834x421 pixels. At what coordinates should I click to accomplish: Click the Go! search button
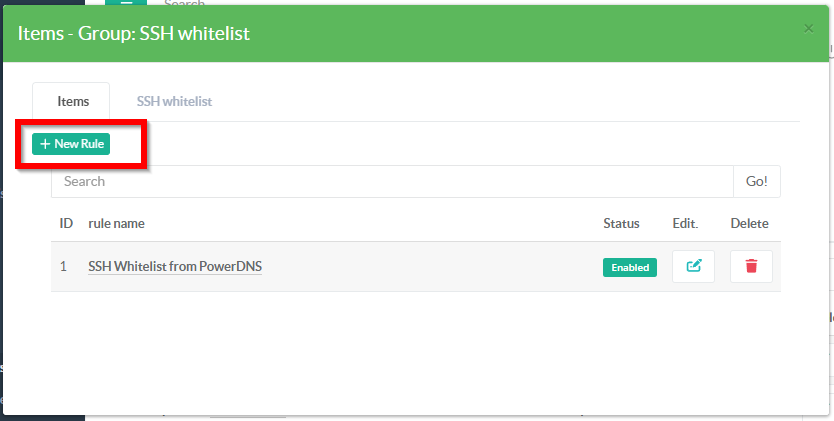click(x=756, y=181)
